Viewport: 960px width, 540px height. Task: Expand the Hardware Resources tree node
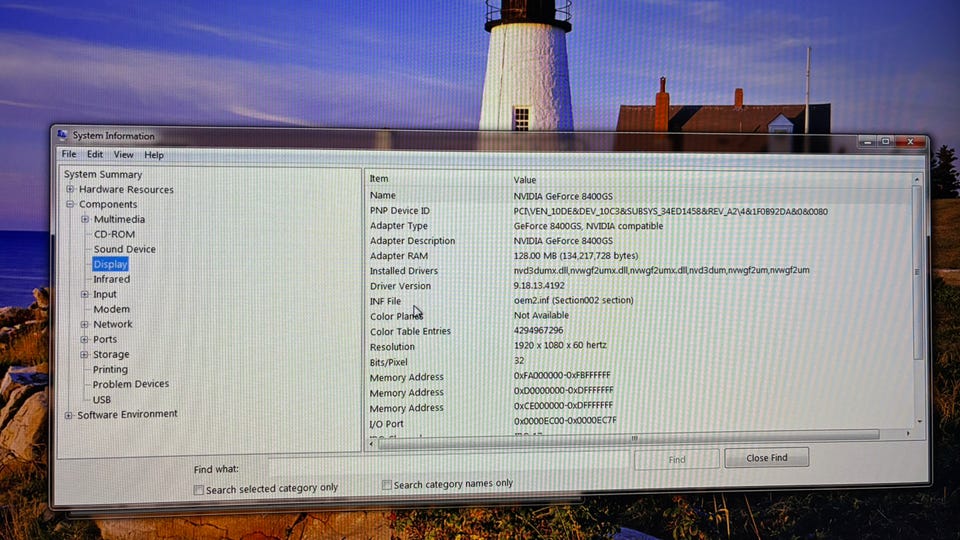70,190
